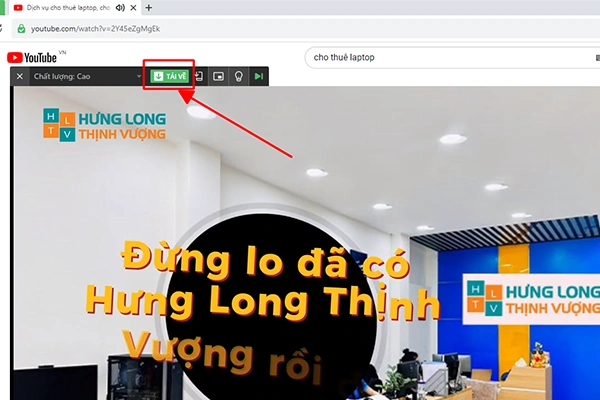Go to the YouTube home logo
600x400 pixels.
[x=32, y=58]
